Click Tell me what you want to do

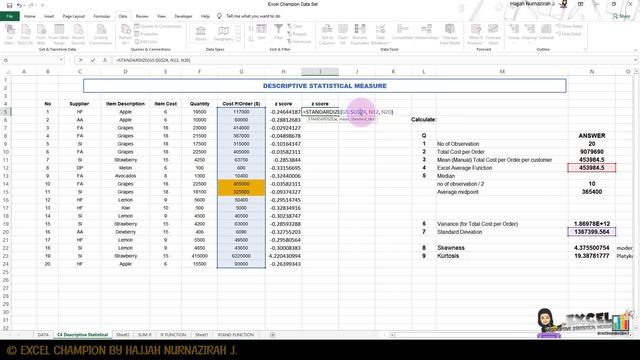[253, 16]
